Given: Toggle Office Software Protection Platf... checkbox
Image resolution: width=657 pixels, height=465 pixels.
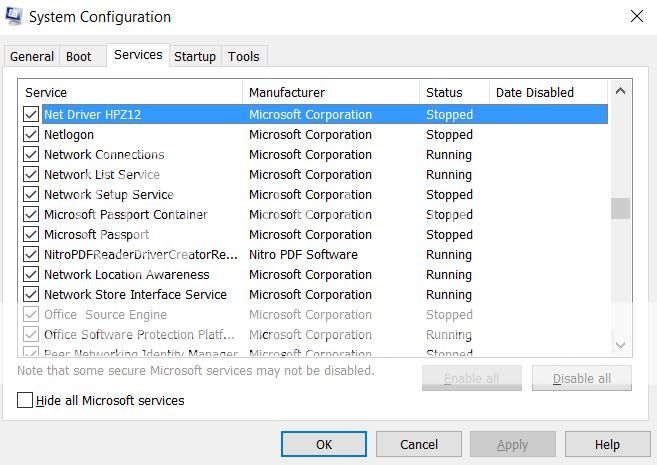Looking at the screenshot, I should pos(31,334).
